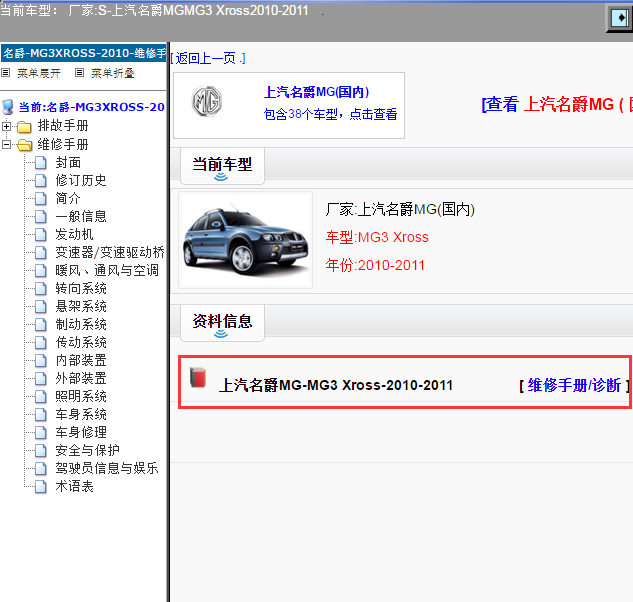Go back via 返回上一页 link

point(208,59)
